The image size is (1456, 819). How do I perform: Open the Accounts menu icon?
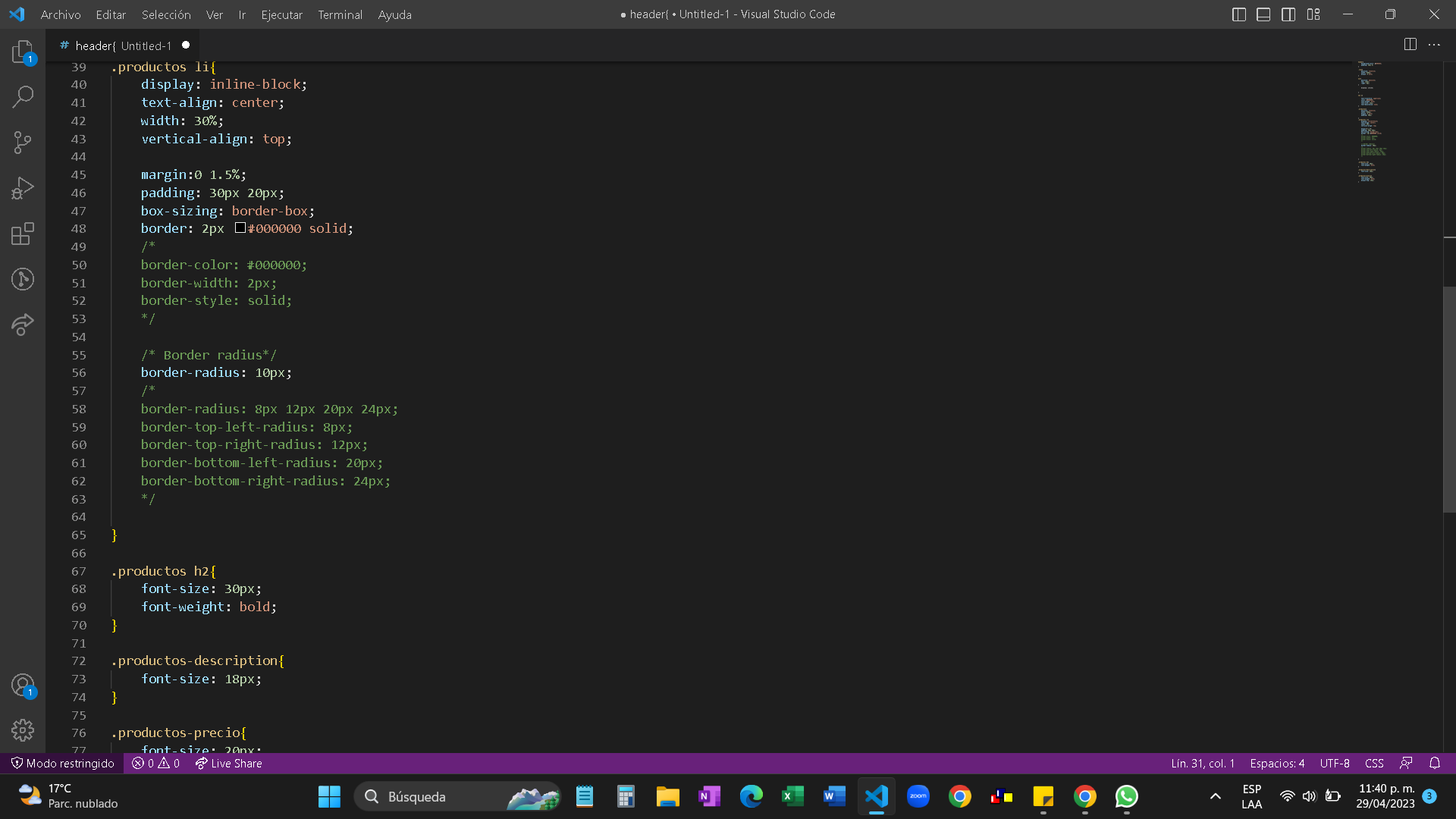[x=23, y=686]
